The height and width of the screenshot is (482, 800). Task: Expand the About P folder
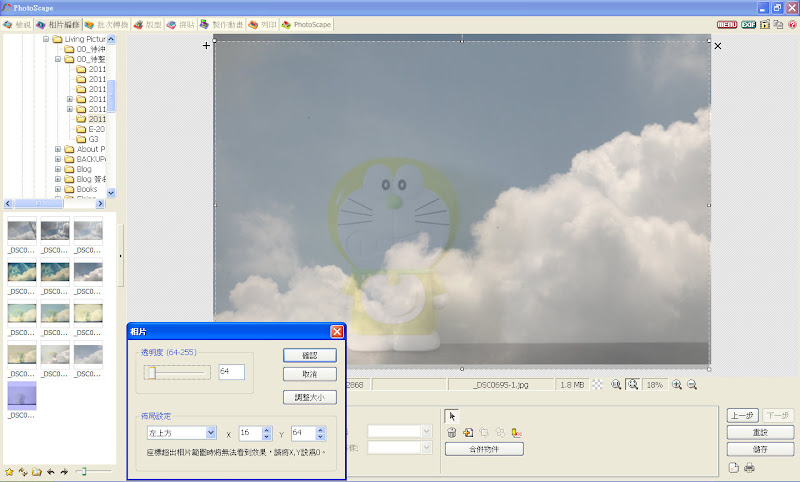tap(58, 149)
